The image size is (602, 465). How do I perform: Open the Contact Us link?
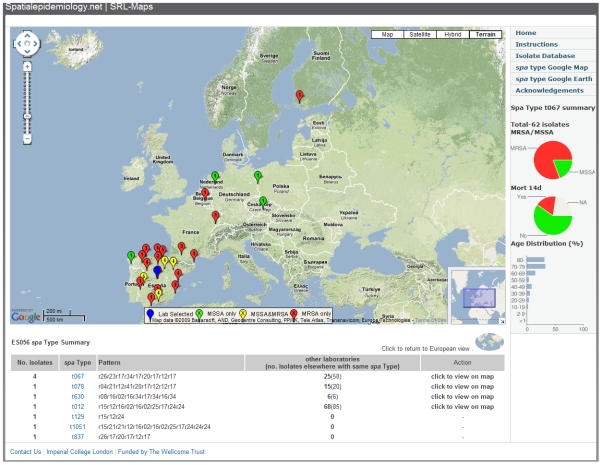(25, 452)
